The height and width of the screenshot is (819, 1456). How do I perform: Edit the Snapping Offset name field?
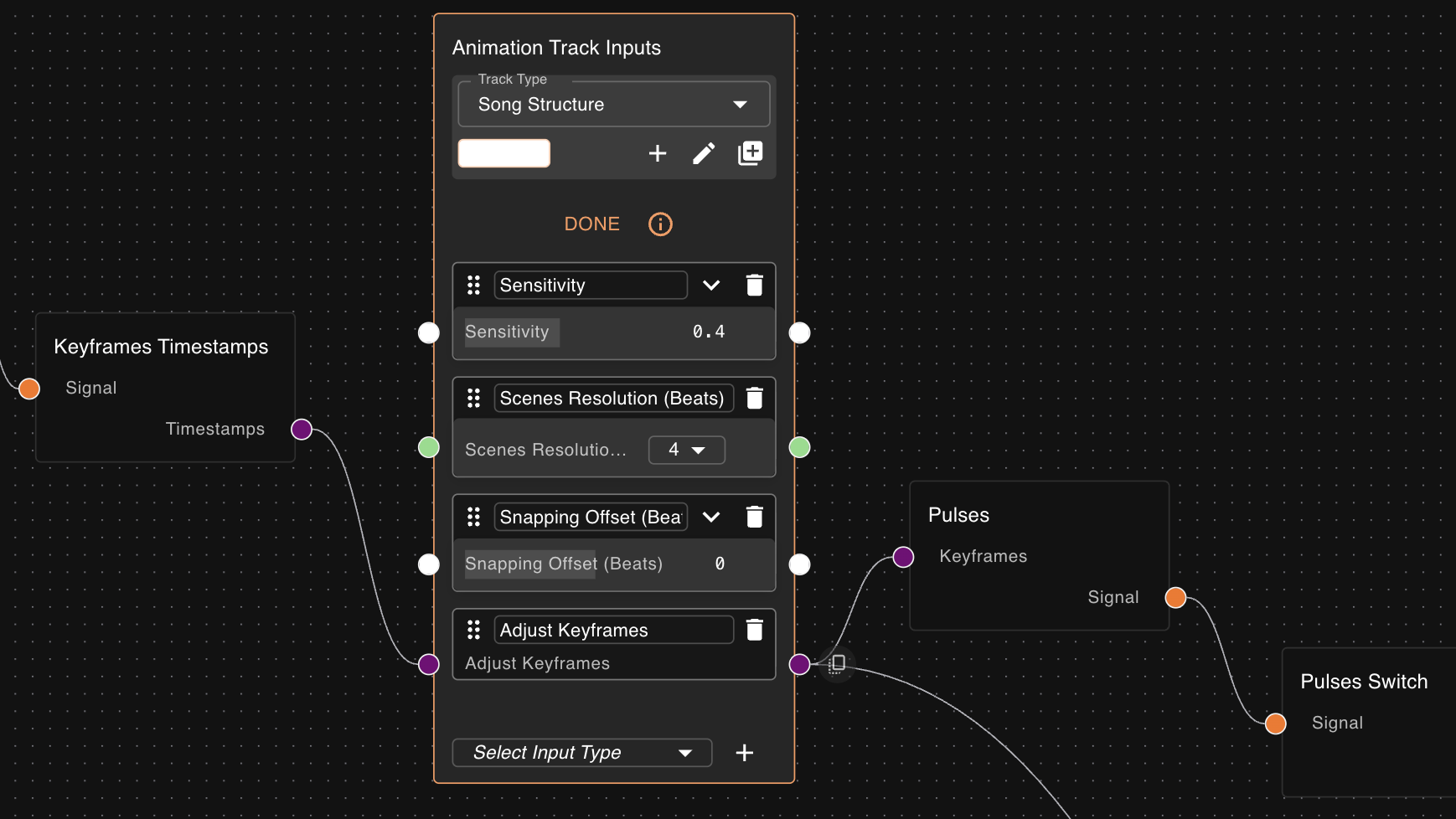pos(591,518)
